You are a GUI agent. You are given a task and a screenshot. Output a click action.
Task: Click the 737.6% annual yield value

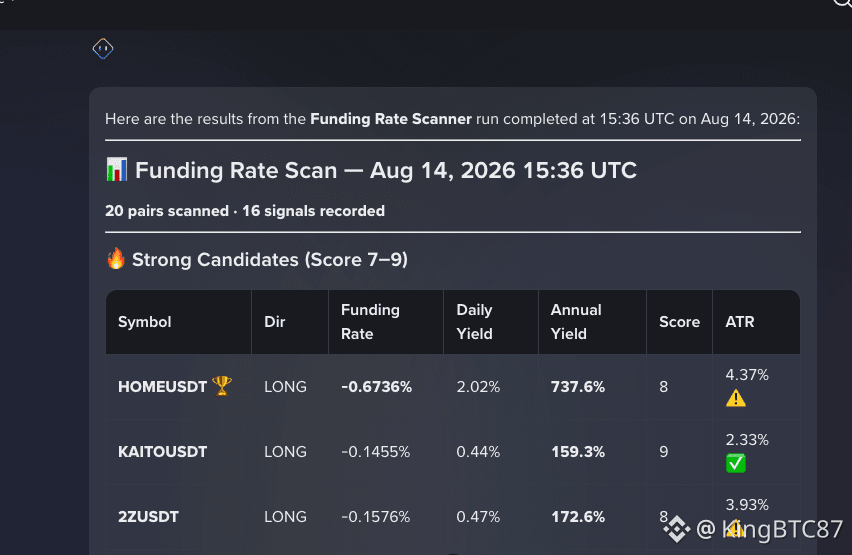pos(578,386)
